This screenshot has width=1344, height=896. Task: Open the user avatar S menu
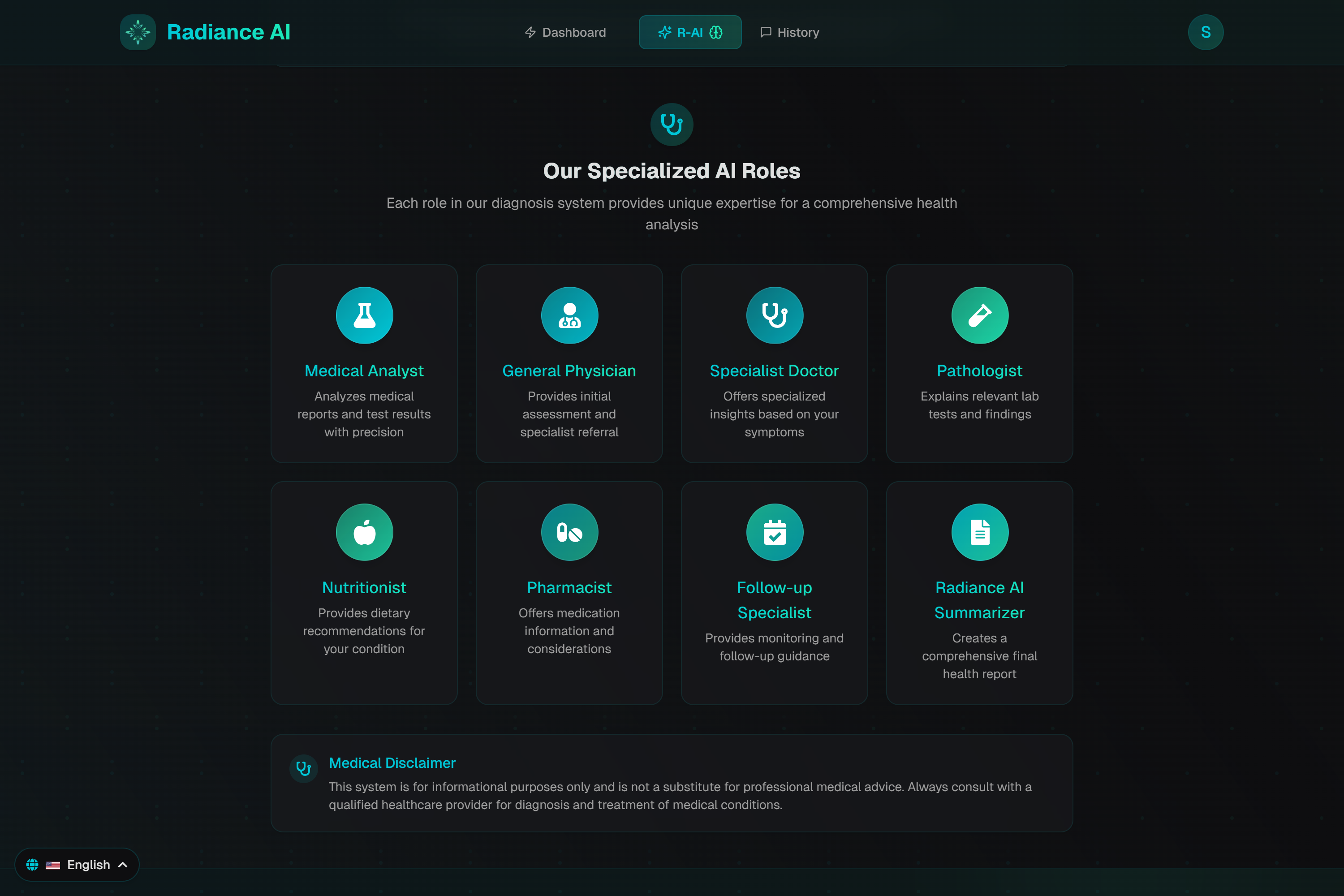[x=1205, y=32]
